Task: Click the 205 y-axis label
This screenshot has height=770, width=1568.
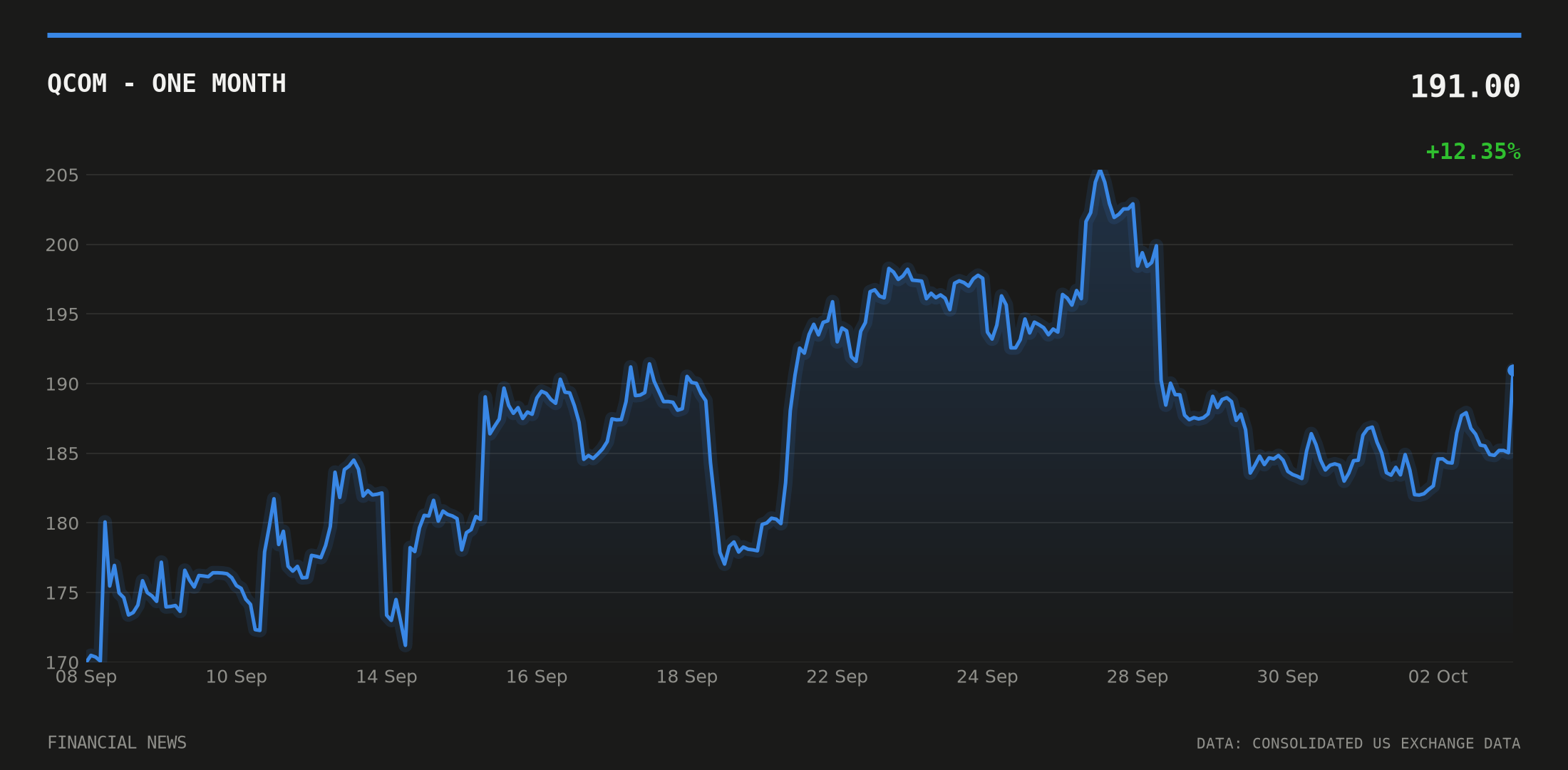Action: click(x=62, y=175)
